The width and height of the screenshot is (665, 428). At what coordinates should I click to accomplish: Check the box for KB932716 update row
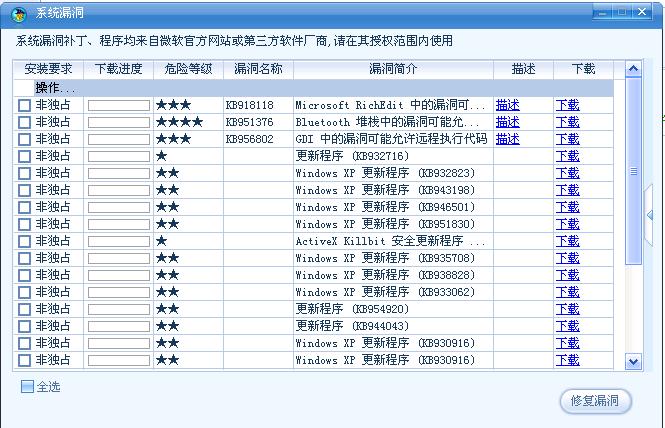[x=25, y=156]
